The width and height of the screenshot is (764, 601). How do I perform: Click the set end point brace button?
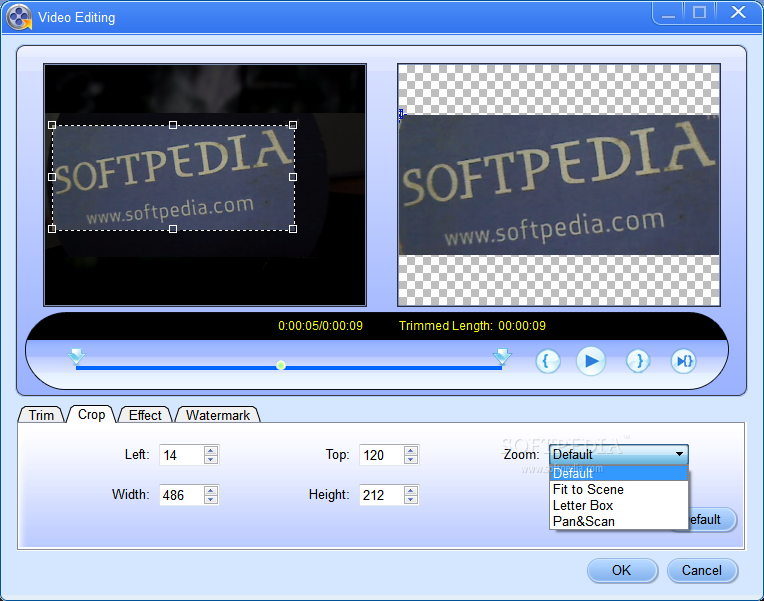coord(638,361)
